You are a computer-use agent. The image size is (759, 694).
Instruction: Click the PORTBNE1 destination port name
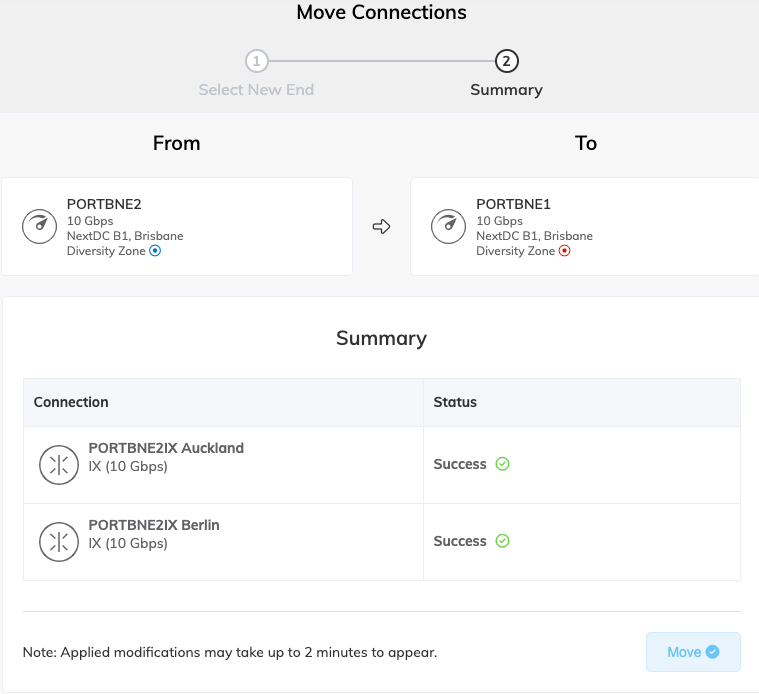(513, 204)
